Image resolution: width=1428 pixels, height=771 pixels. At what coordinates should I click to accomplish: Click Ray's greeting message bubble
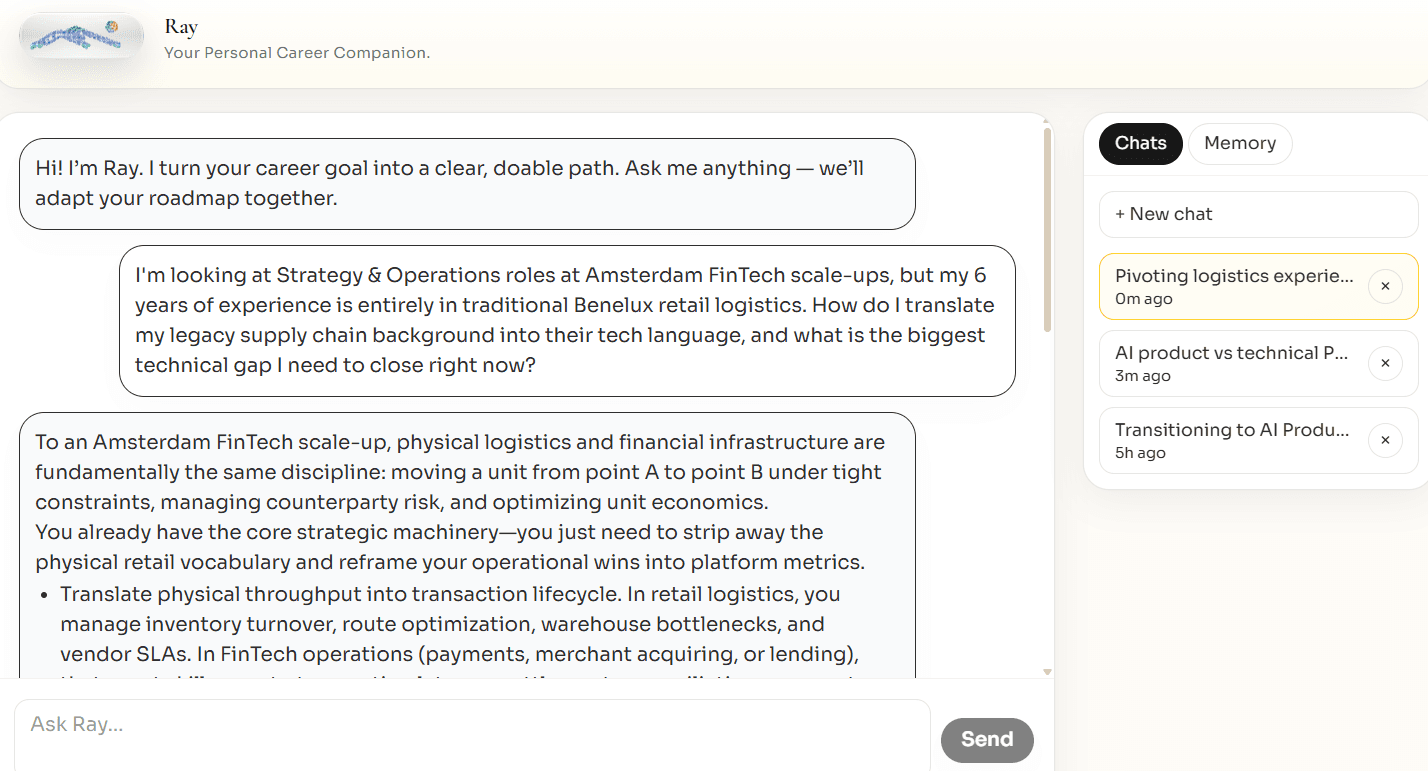point(467,184)
